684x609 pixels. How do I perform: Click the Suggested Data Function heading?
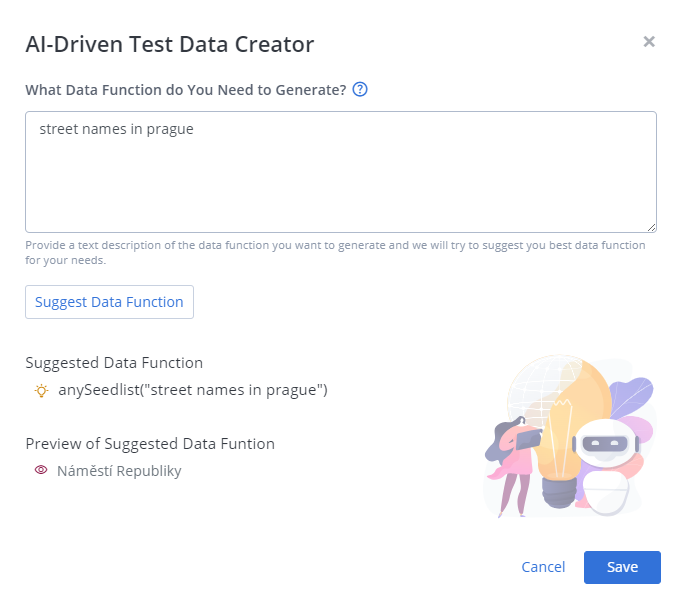(x=114, y=363)
